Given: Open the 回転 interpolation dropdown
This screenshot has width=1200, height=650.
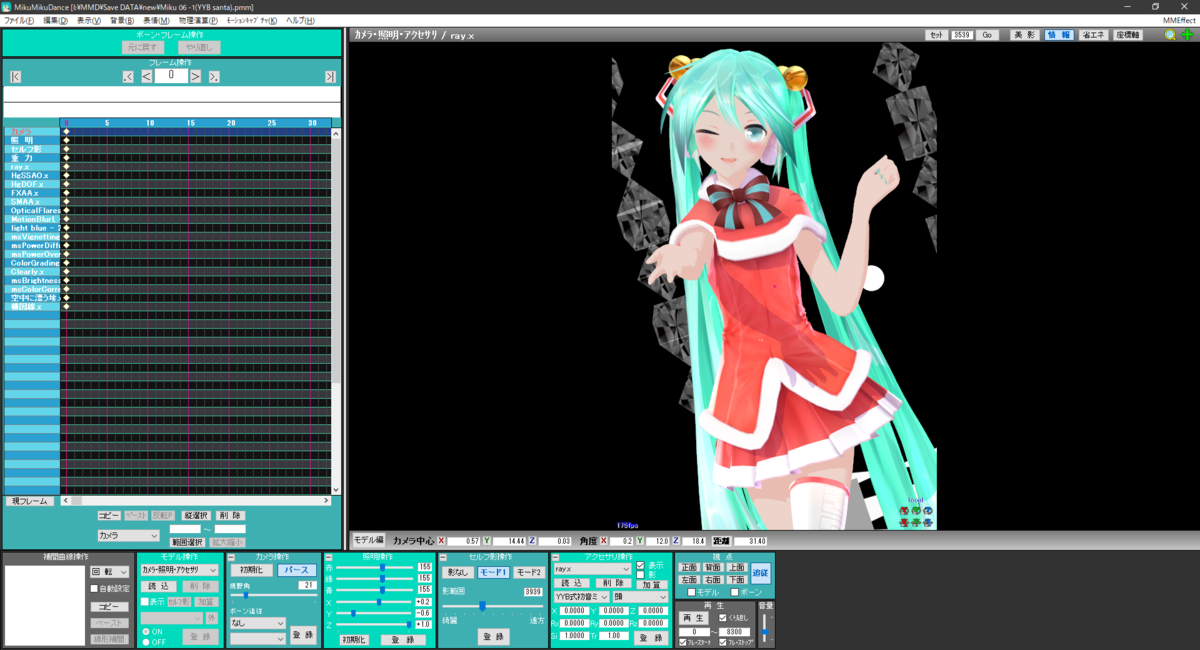Looking at the screenshot, I should click(x=109, y=572).
